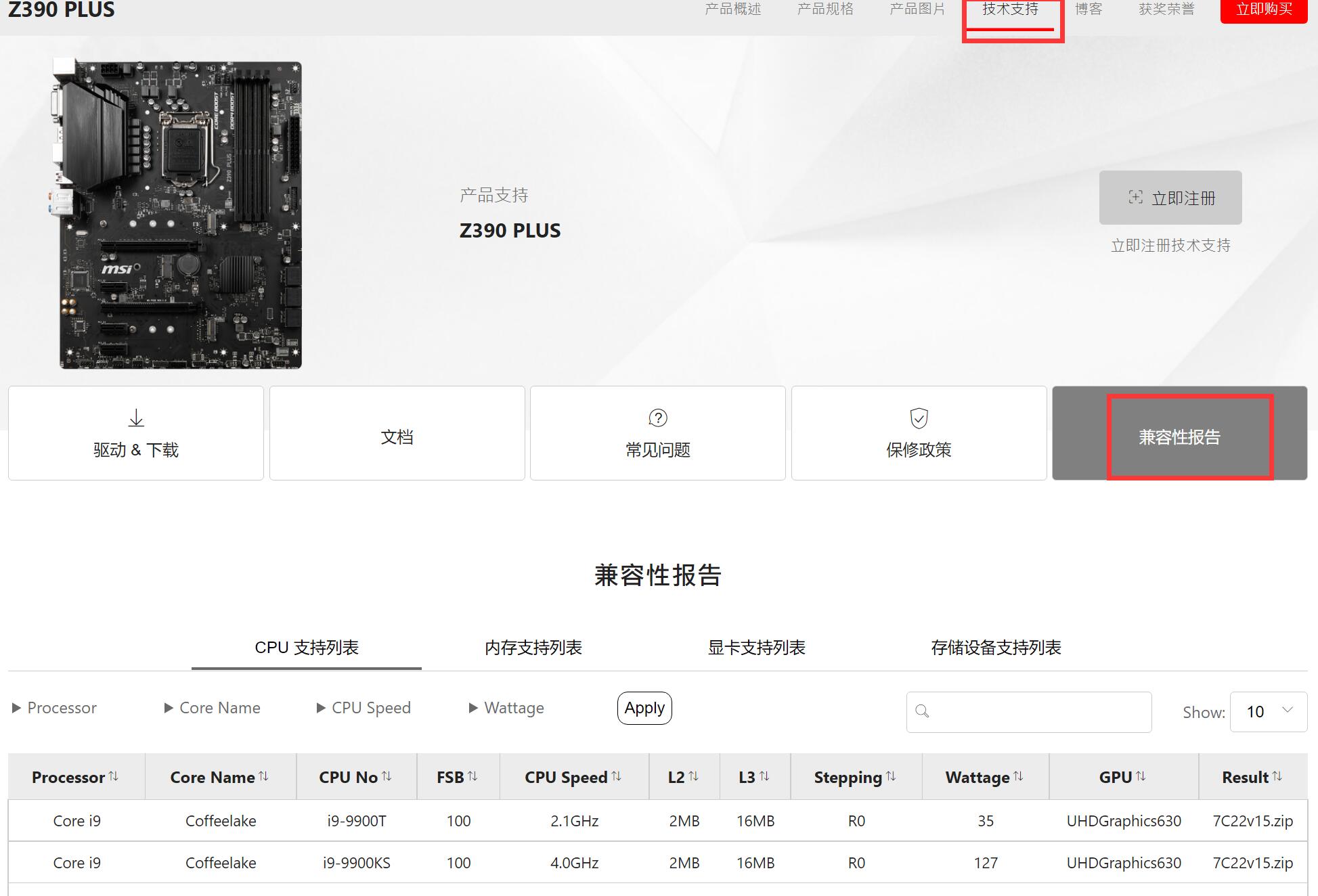Switch to 存储设备支持列表 tab

click(996, 648)
